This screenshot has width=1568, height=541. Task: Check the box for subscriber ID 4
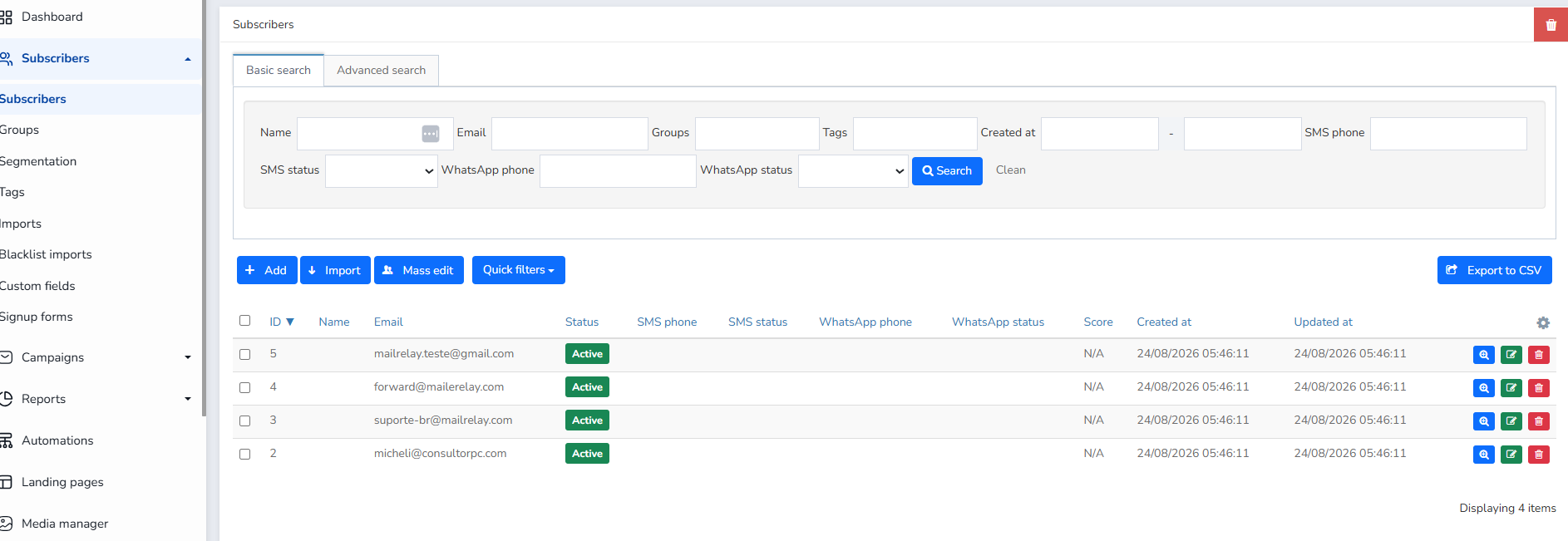pos(244,388)
